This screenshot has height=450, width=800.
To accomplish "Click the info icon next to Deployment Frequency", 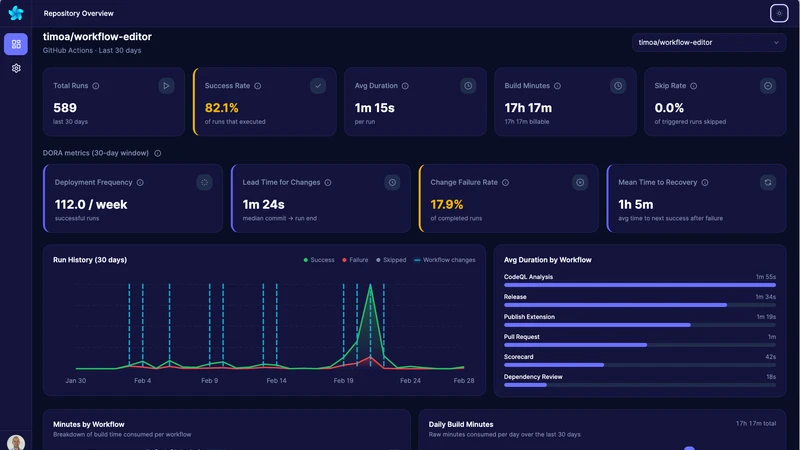I will 140,182.
